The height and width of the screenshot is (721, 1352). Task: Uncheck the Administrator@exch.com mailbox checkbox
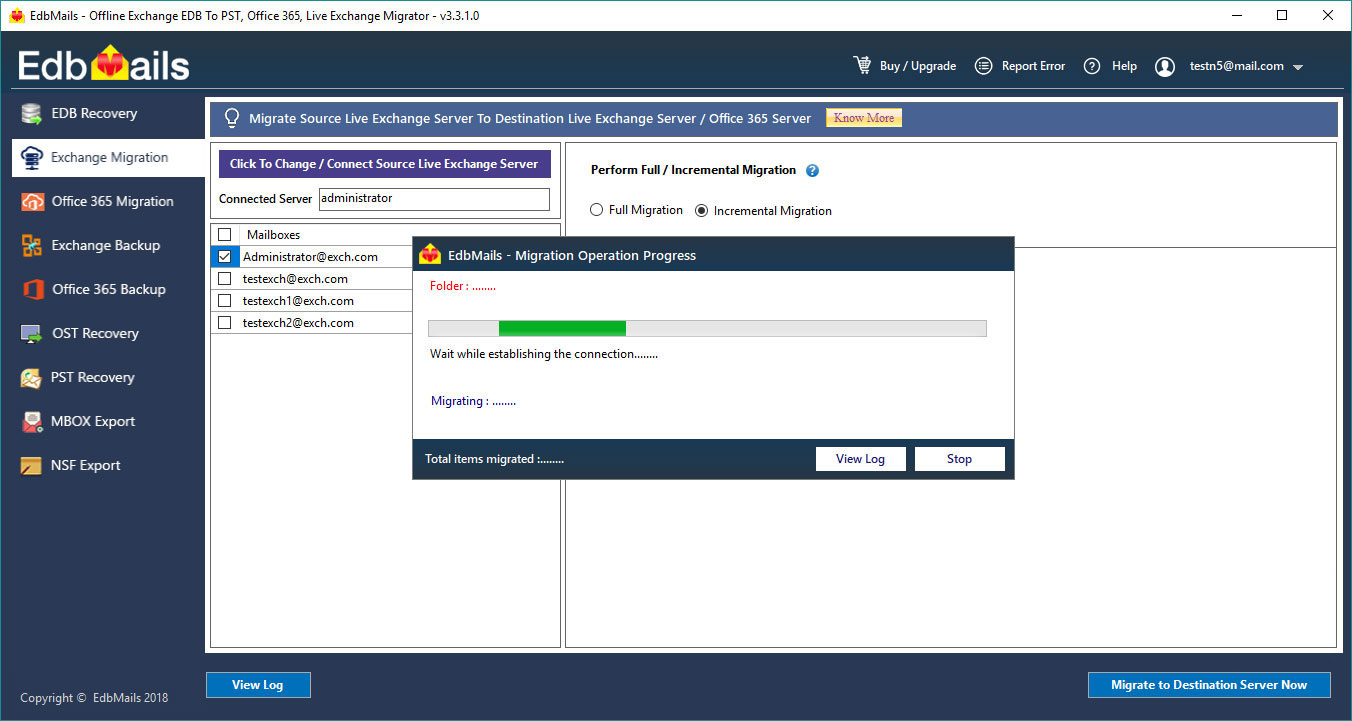pos(224,257)
